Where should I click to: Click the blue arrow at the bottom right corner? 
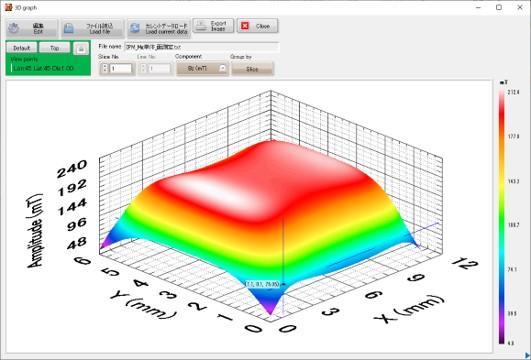point(527,355)
